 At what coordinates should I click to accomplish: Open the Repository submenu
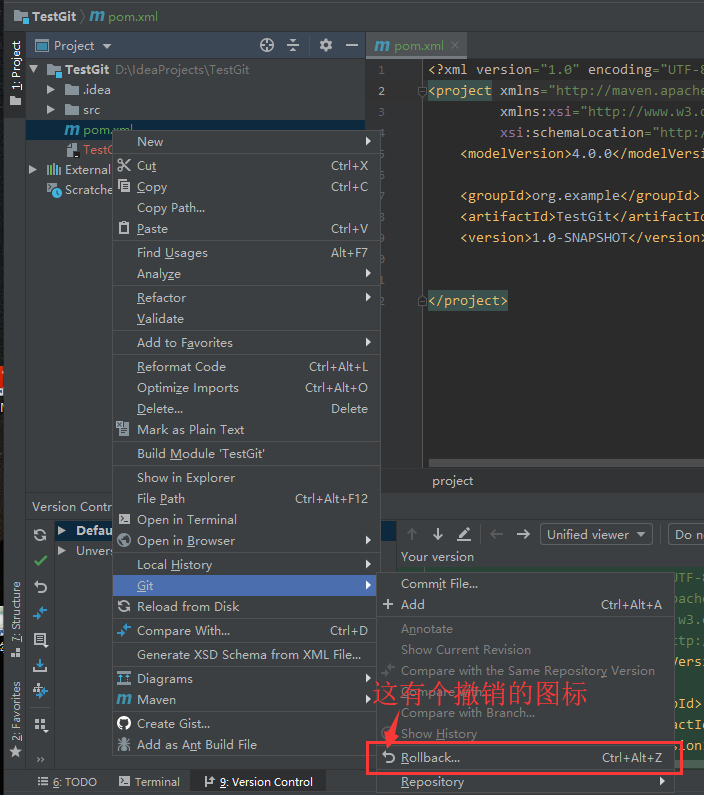pyautogui.click(x=525, y=782)
